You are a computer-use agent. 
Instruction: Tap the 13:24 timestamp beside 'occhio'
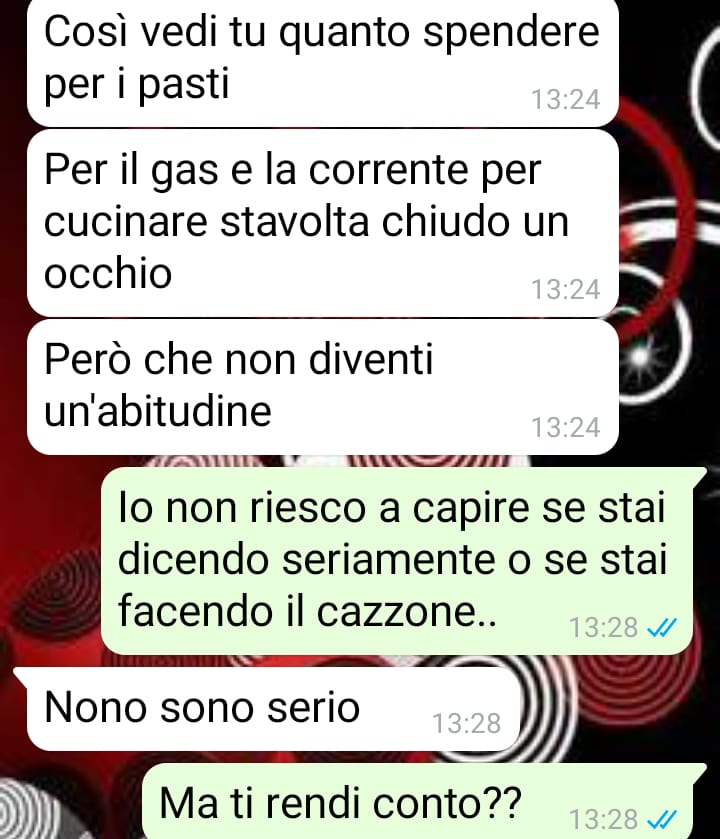(565, 289)
